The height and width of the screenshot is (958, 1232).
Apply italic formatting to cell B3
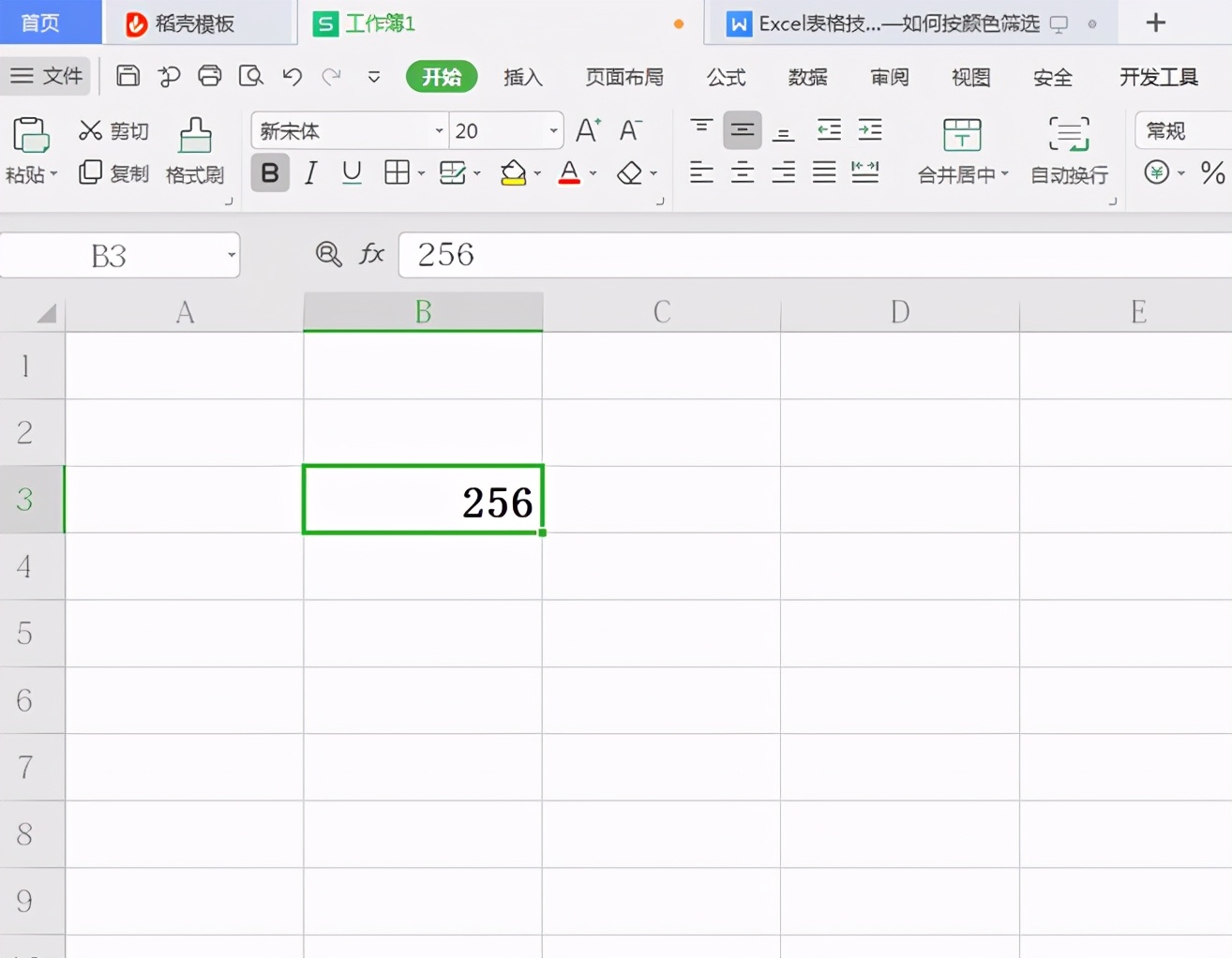310,172
